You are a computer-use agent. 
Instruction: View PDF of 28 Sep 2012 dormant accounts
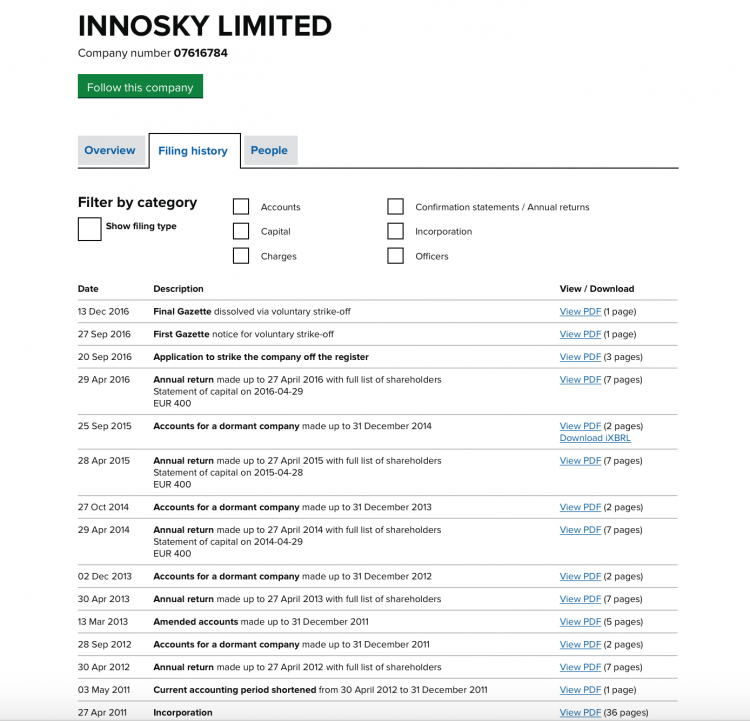pyautogui.click(x=580, y=644)
